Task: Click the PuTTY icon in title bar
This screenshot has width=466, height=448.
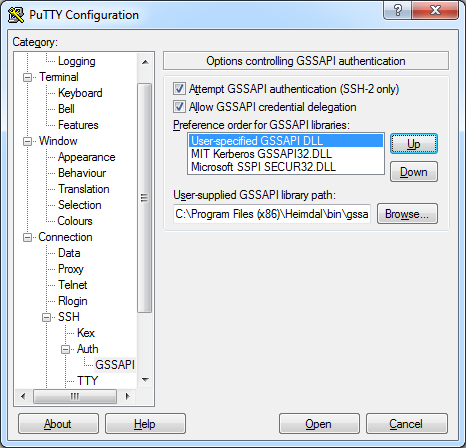Action: click(16, 15)
